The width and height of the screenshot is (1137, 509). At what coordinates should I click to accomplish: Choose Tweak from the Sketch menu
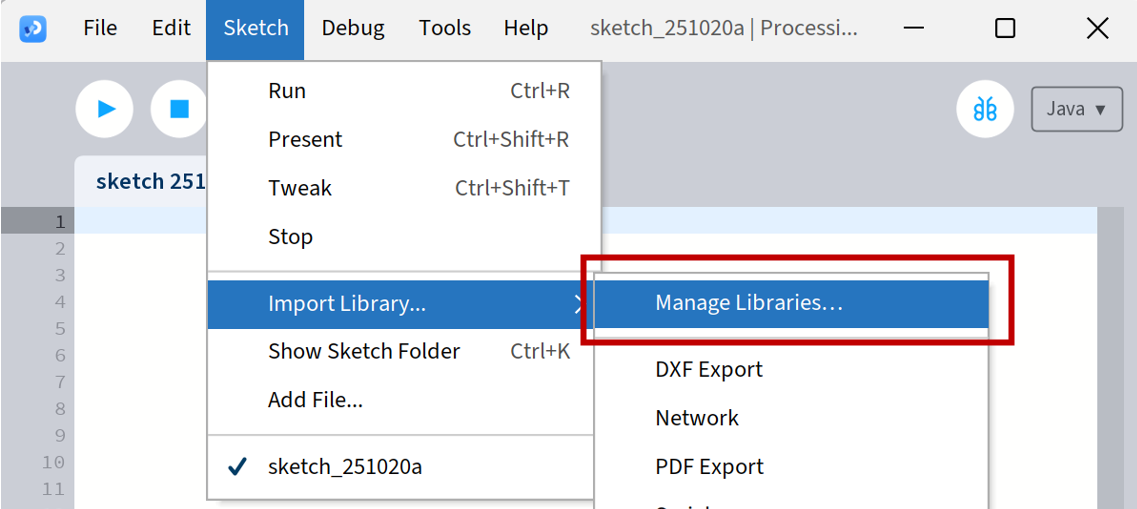[x=299, y=188]
